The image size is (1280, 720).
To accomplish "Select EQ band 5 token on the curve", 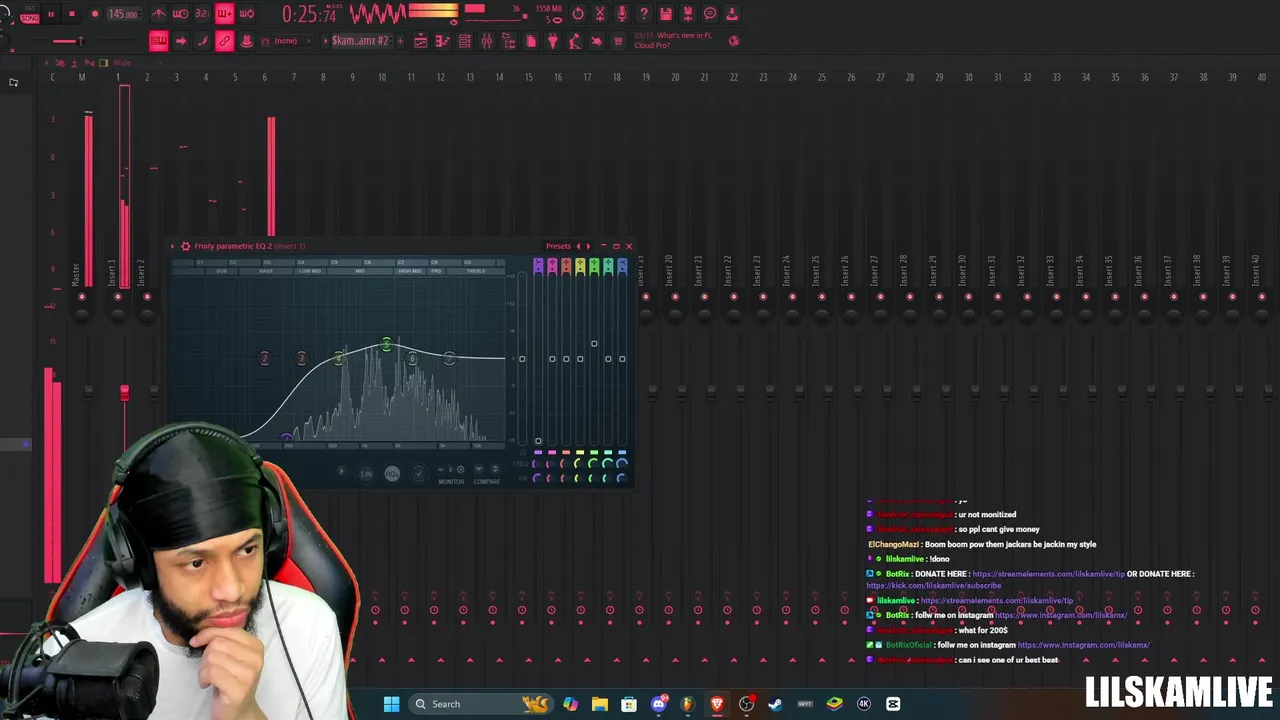I will coord(386,345).
